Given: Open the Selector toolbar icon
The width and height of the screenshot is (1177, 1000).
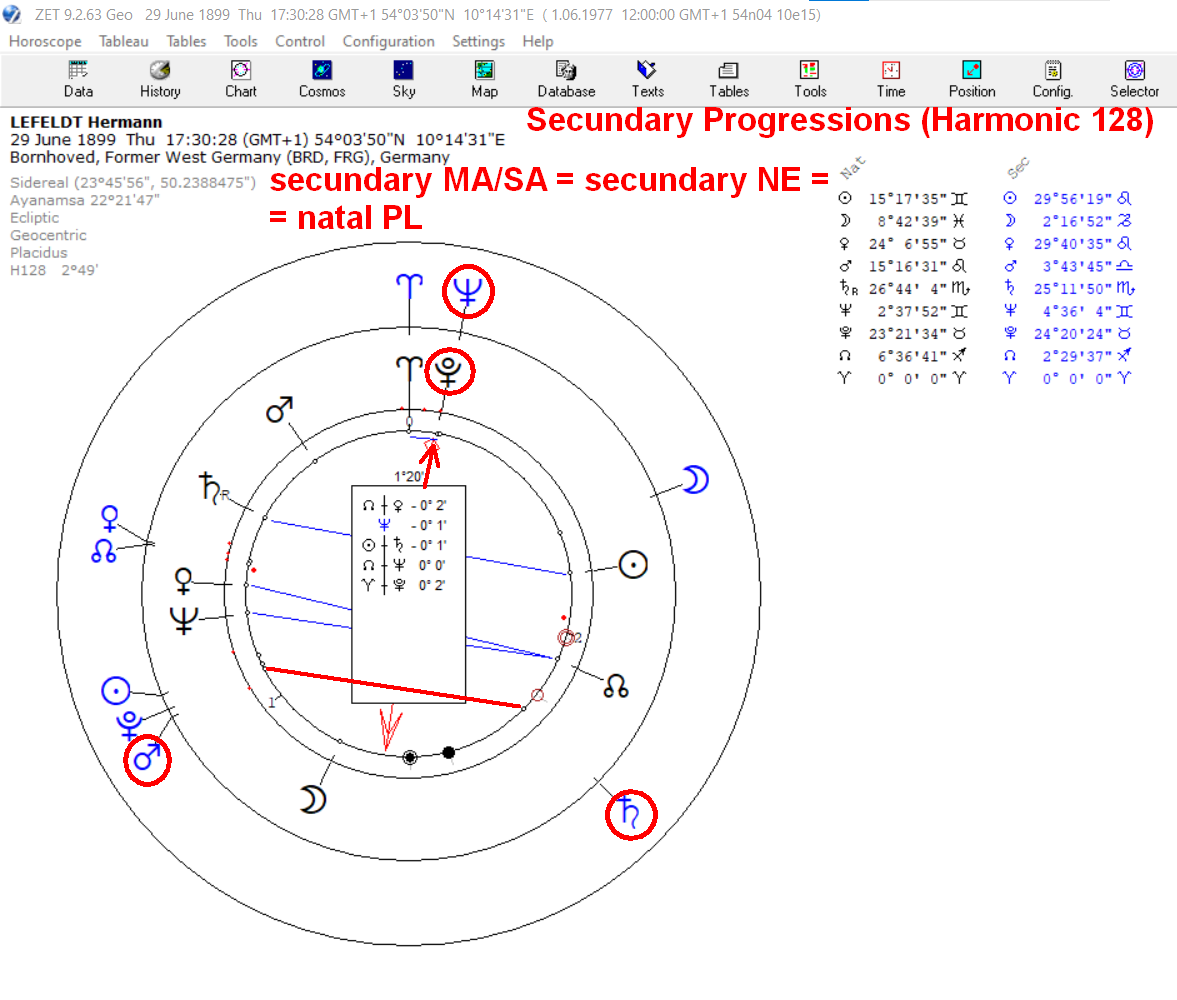Looking at the screenshot, I should [x=1134, y=79].
